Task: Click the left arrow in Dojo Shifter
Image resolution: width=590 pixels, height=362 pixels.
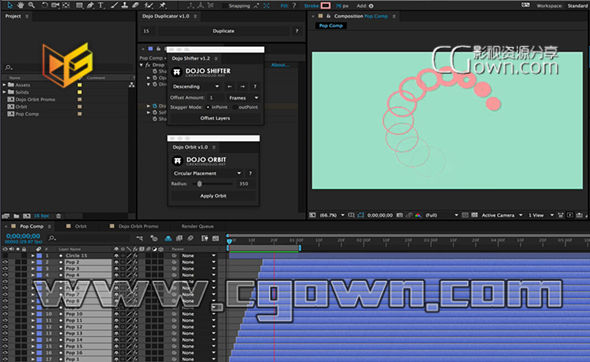Action: click(x=230, y=87)
